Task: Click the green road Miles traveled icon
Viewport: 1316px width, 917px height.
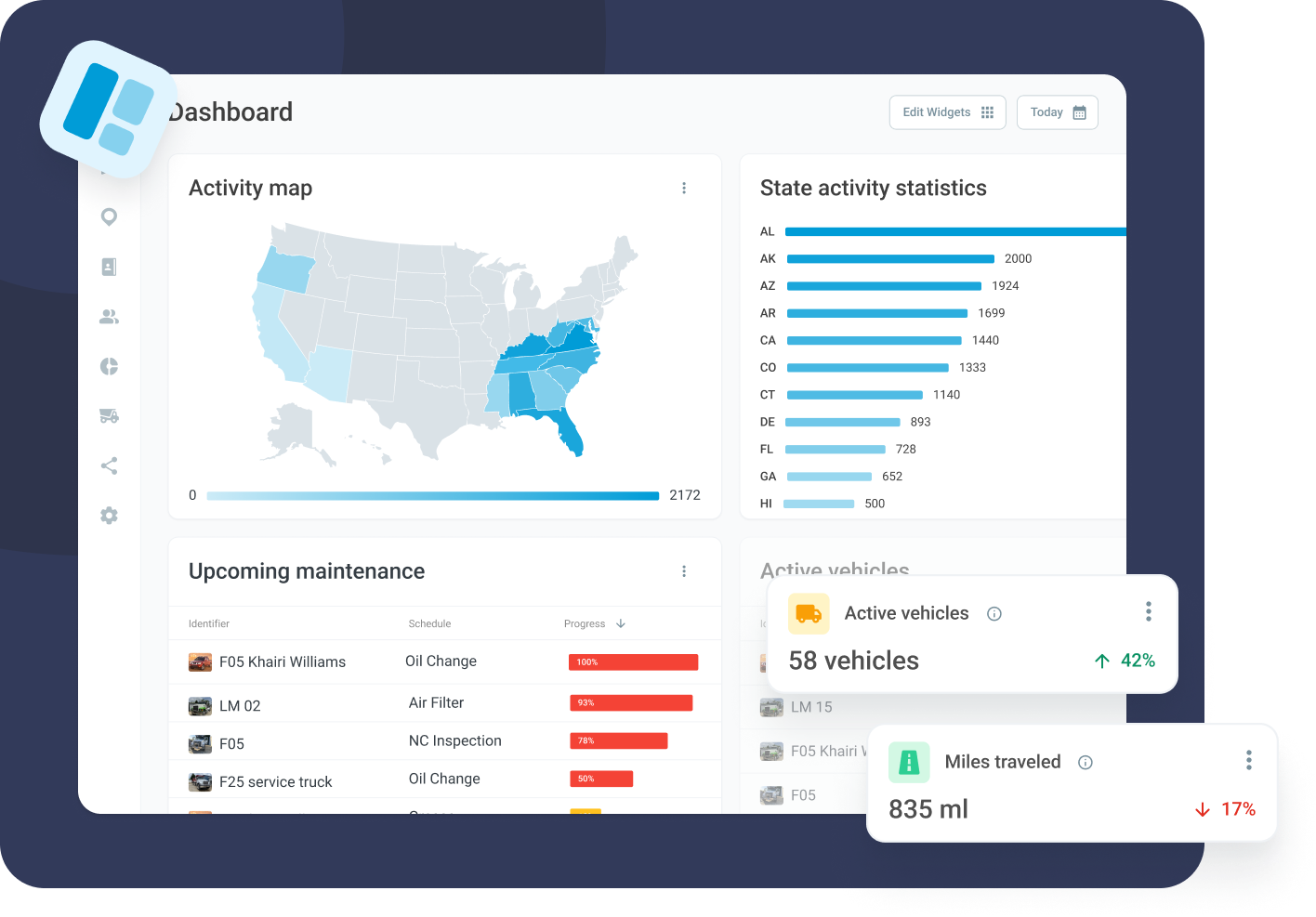Action: (909, 762)
